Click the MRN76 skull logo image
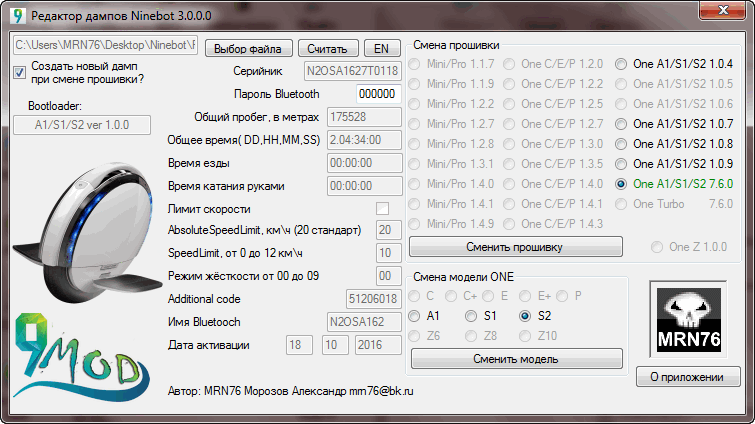The height and width of the screenshot is (424, 755). 687,316
